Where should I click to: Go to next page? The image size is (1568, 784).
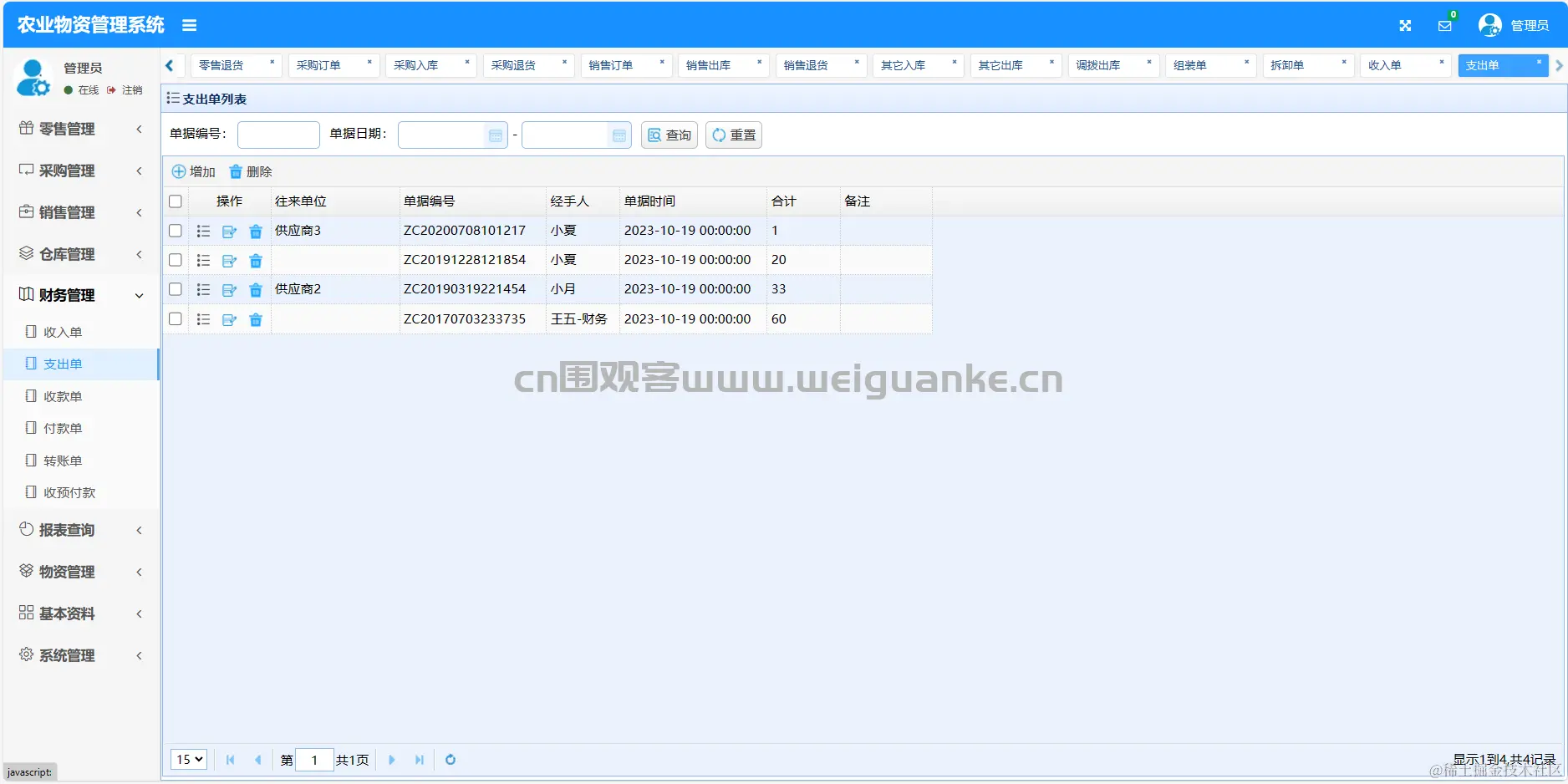391,760
